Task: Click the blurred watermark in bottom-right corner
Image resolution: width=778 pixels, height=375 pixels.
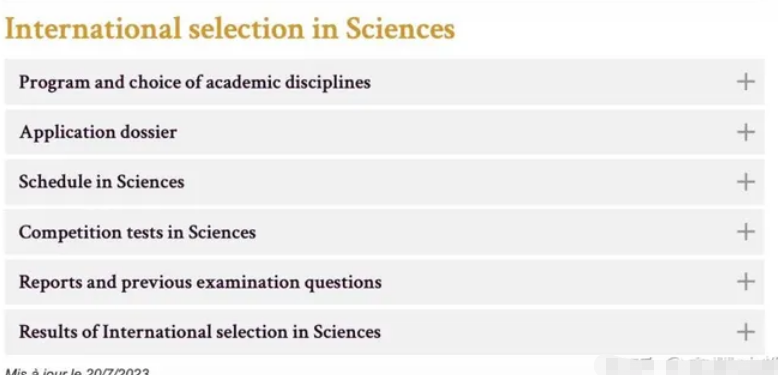Action: pyautogui.click(x=685, y=365)
